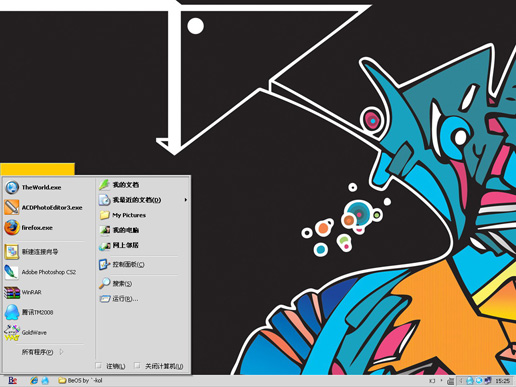Click the taskbar clock 15:25
This screenshot has width=516, height=387.
(x=502, y=381)
